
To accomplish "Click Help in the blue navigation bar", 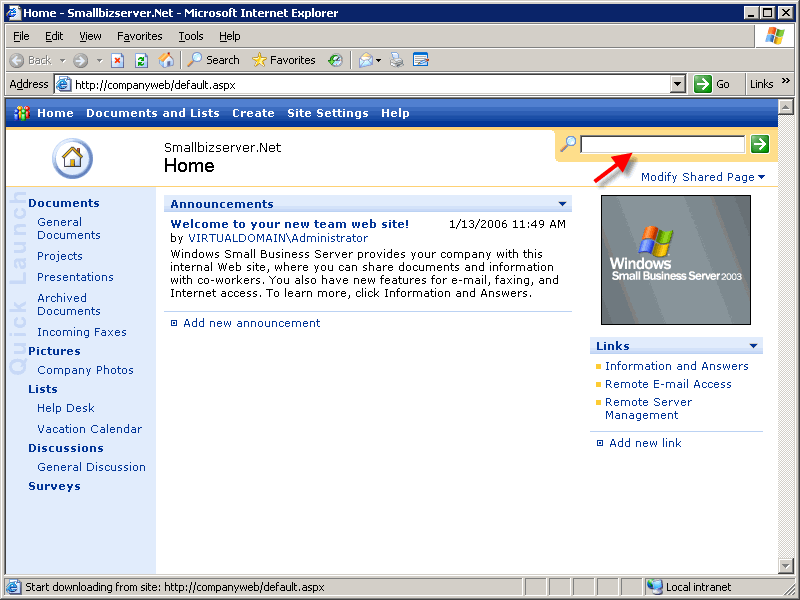I will [x=395, y=113].
